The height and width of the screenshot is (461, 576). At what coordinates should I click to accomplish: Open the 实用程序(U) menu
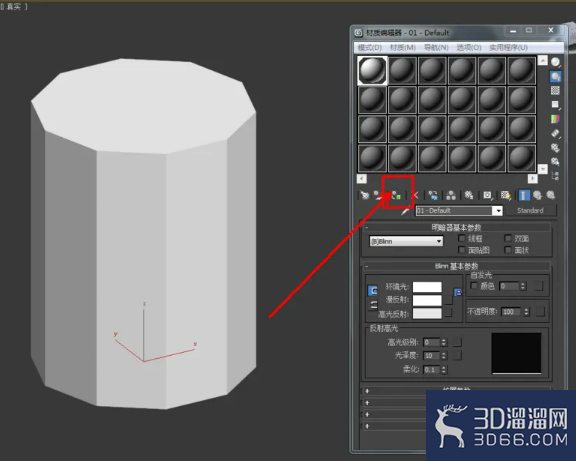508,48
